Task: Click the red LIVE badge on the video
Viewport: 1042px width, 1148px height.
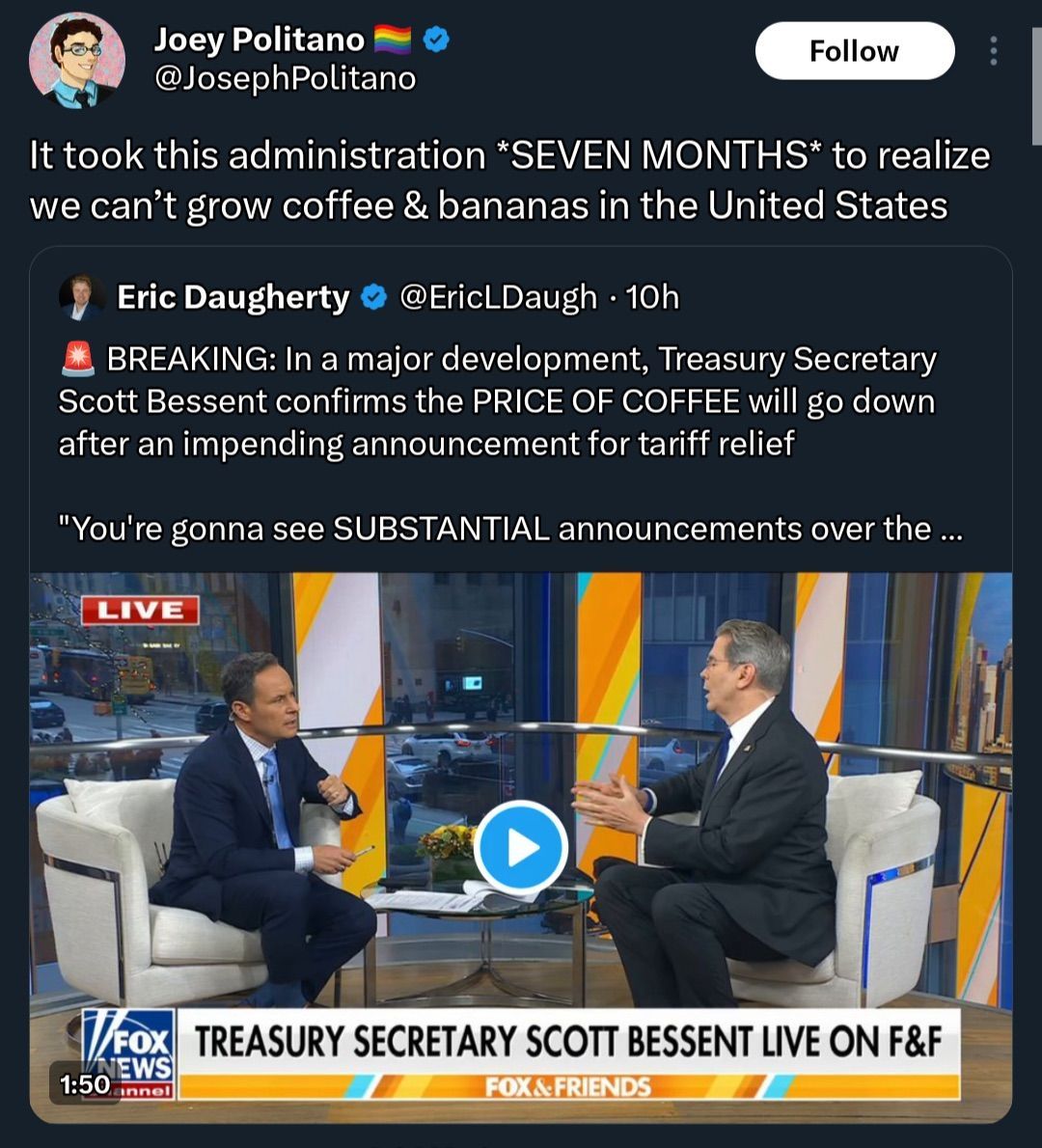Action: point(140,610)
